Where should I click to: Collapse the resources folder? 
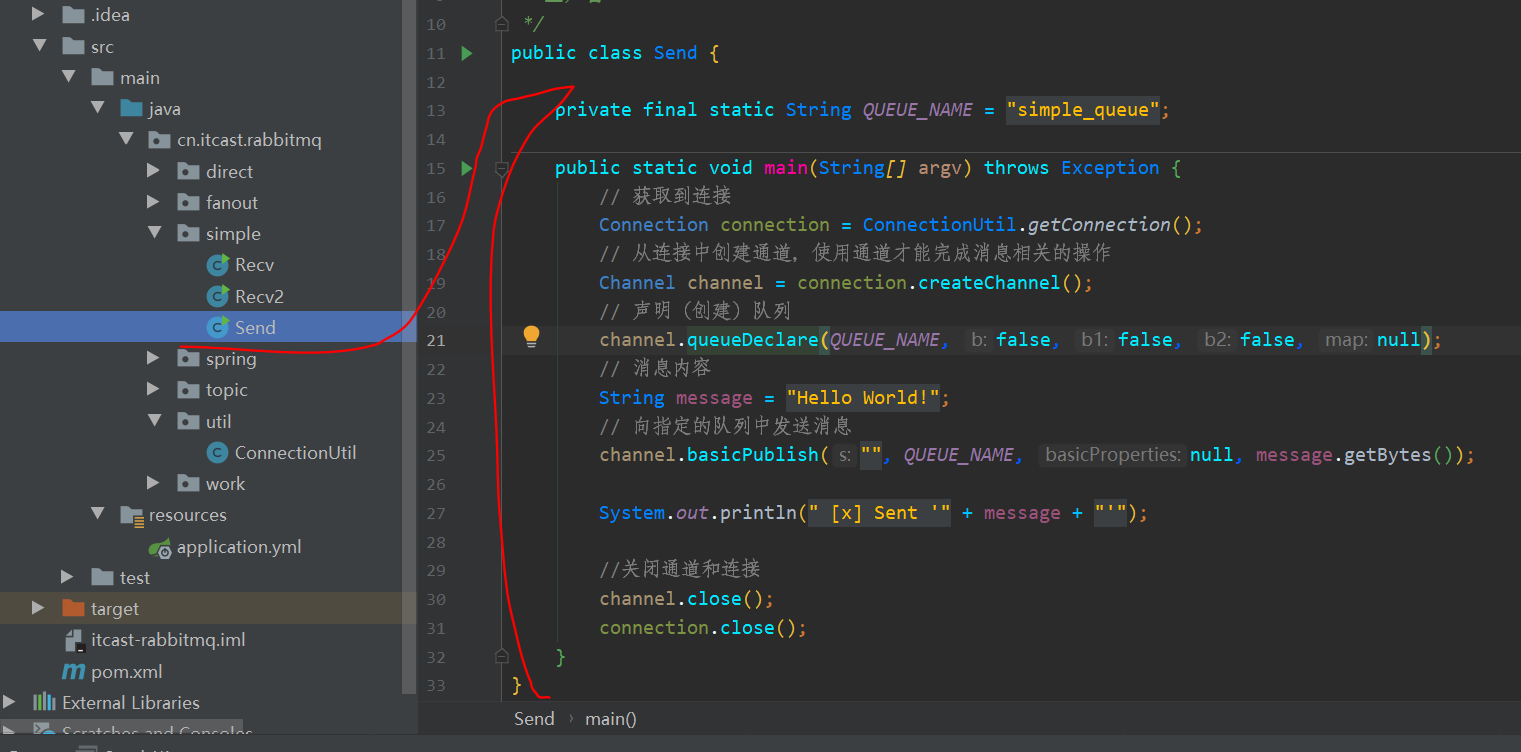point(97,514)
